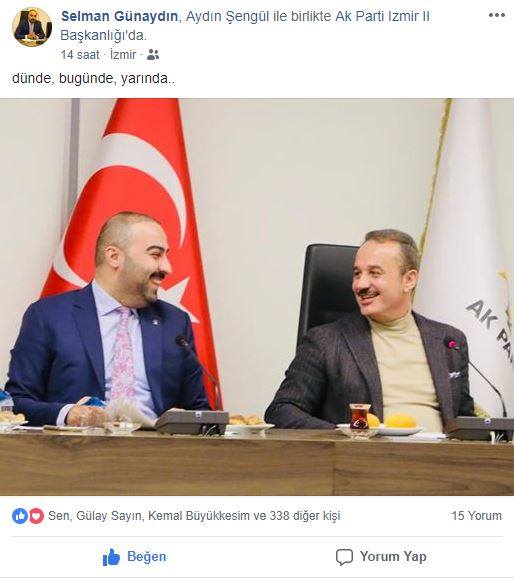Image resolution: width=514 pixels, height=579 pixels.
Task: Open Kemal Büyükkesim's name in reactions
Action: pos(199,516)
